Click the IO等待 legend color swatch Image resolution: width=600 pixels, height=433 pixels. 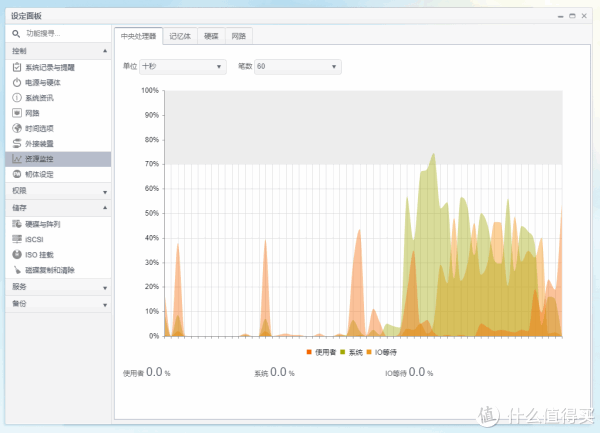pyautogui.click(x=369, y=352)
